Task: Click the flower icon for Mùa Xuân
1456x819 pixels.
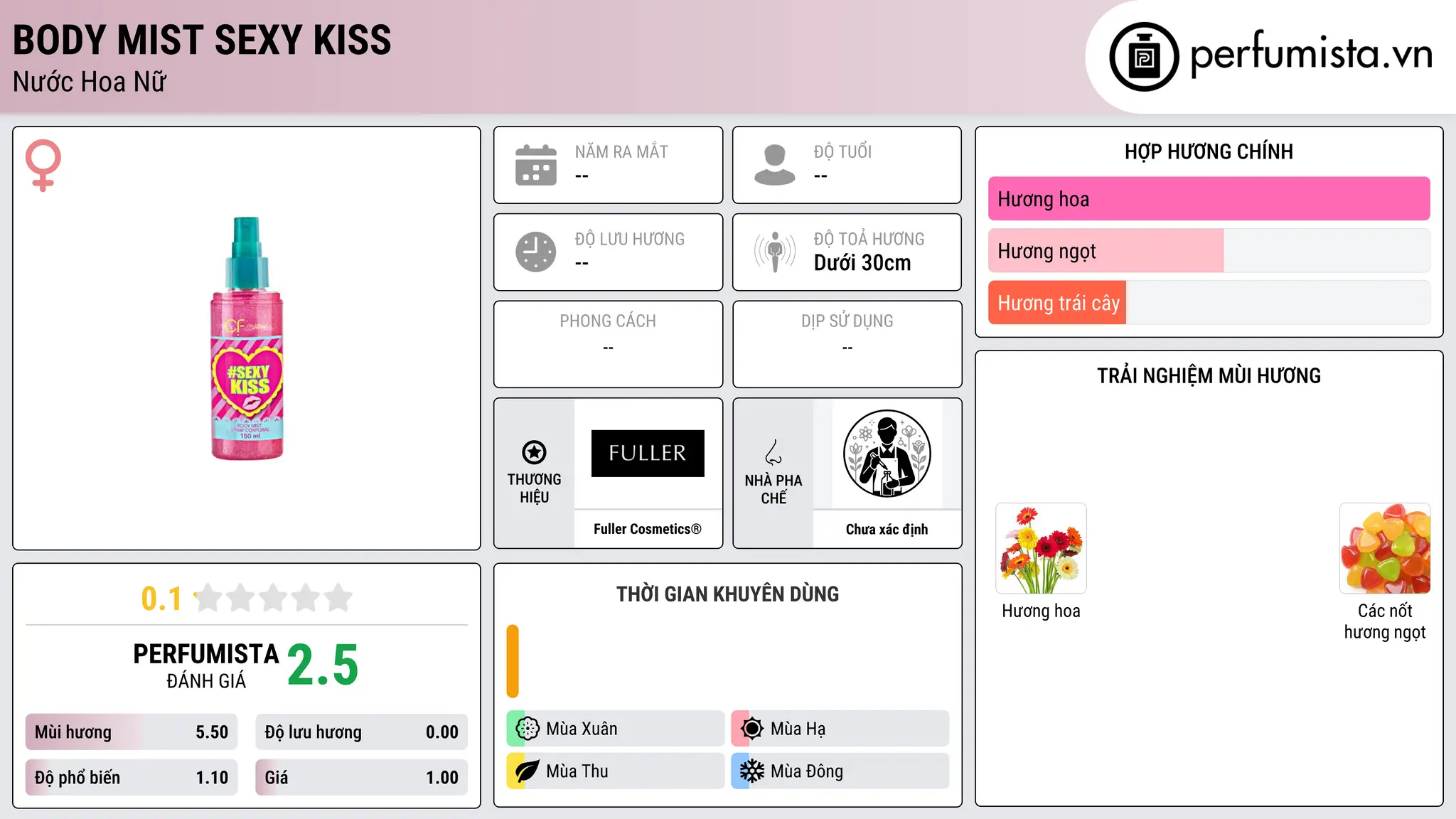Action: point(528,729)
